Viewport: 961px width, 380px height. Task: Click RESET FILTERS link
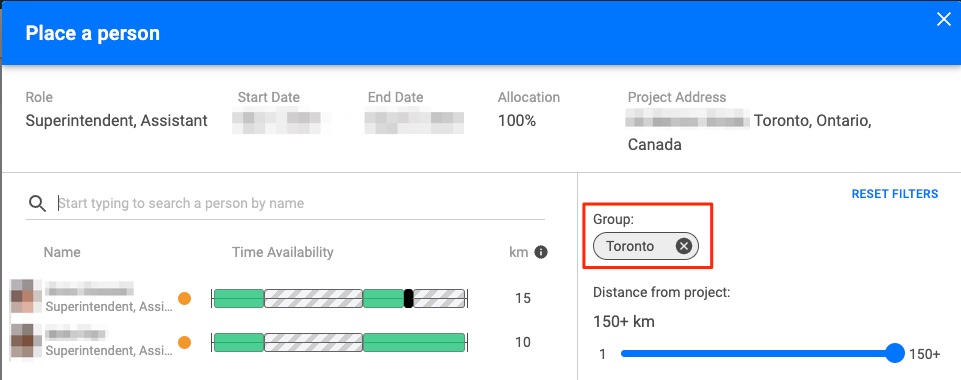(894, 194)
